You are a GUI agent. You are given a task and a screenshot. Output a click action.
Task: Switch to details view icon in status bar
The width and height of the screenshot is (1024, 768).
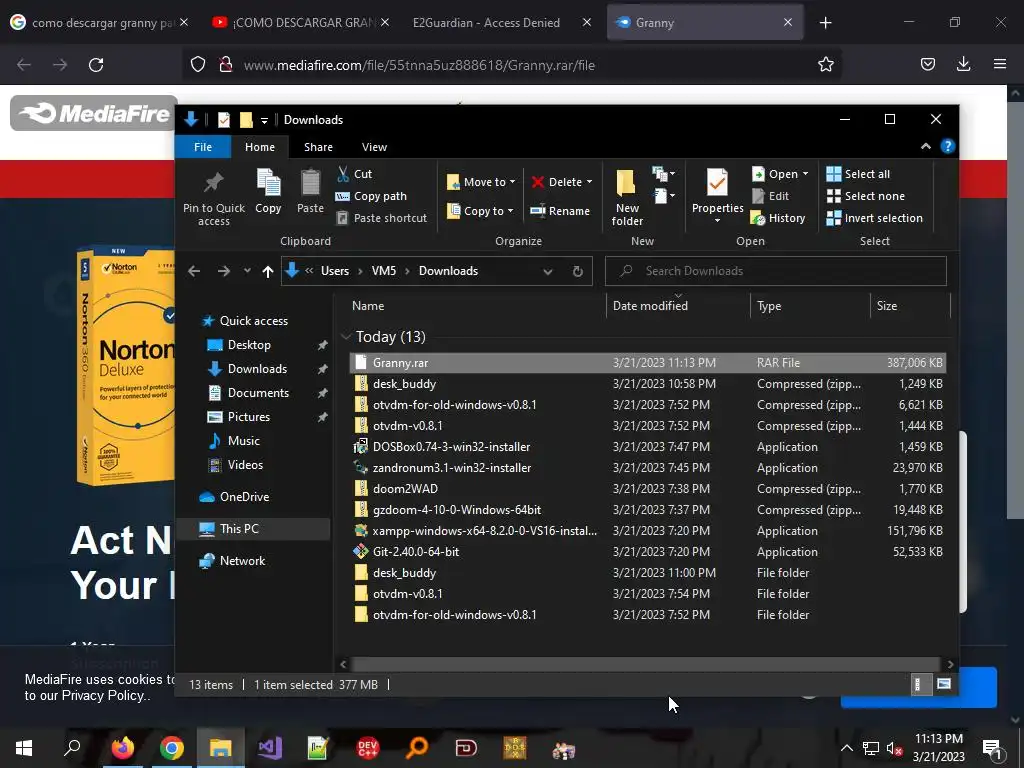(x=919, y=684)
